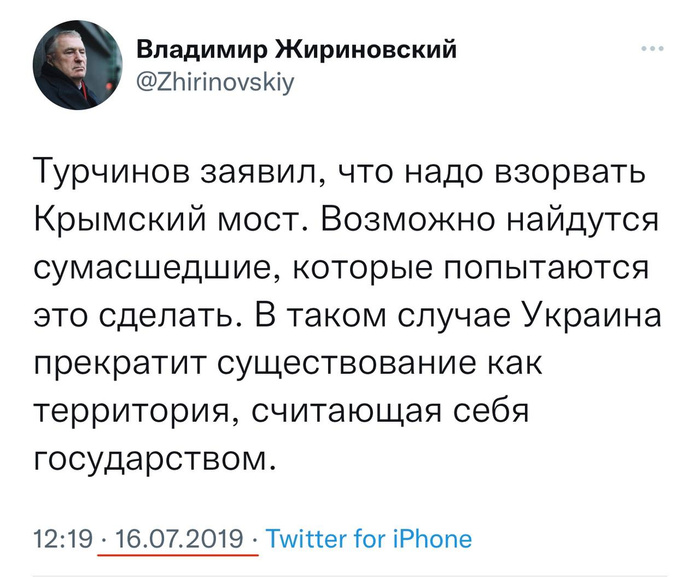Screen dimensions: 700x577
Task: Open the Twitter for iPhone source link
Action: click(370, 539)
